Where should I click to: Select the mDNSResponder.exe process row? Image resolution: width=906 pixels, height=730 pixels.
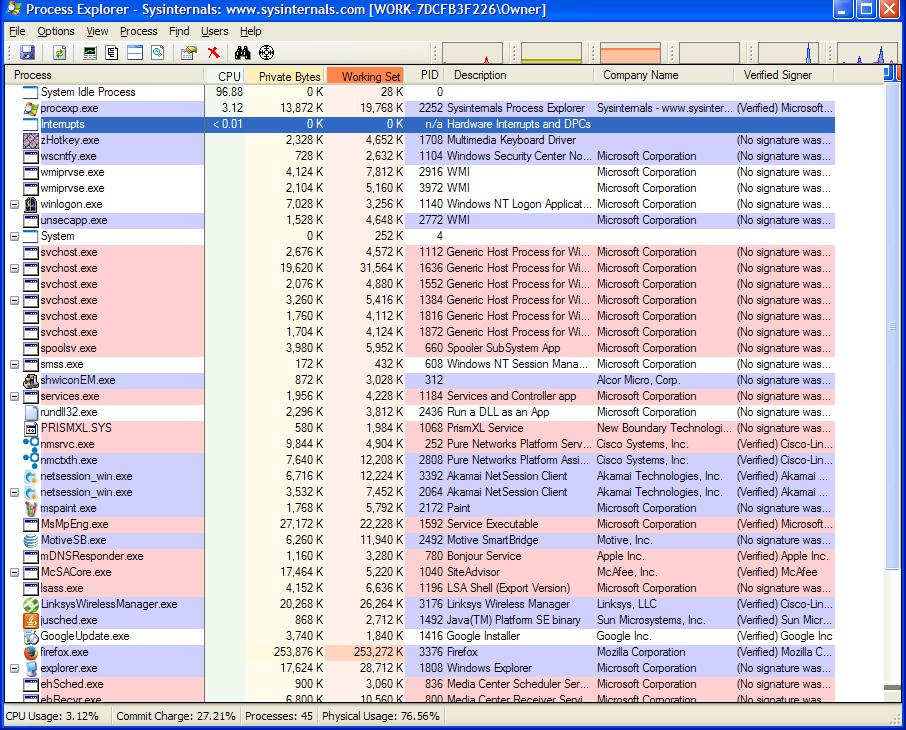[x=420, y=557]
